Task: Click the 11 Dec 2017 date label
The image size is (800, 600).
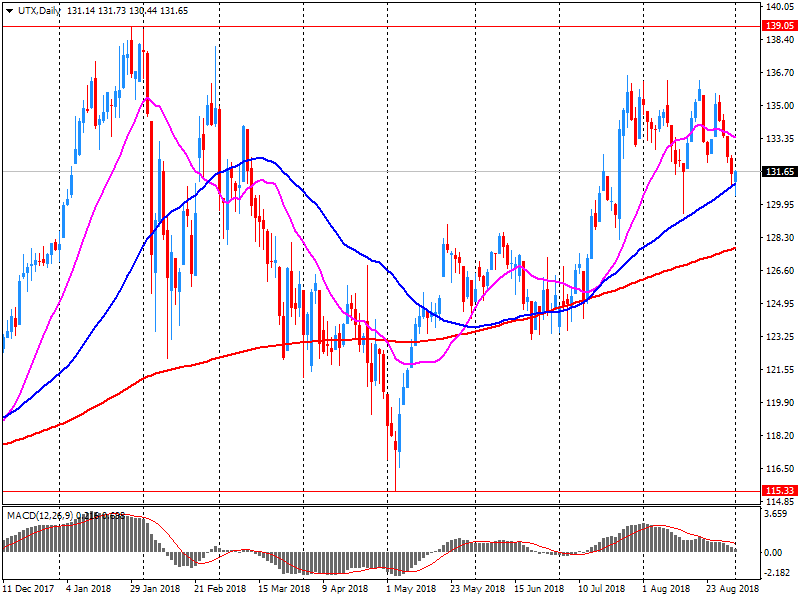Action: (x=29, y=589)
